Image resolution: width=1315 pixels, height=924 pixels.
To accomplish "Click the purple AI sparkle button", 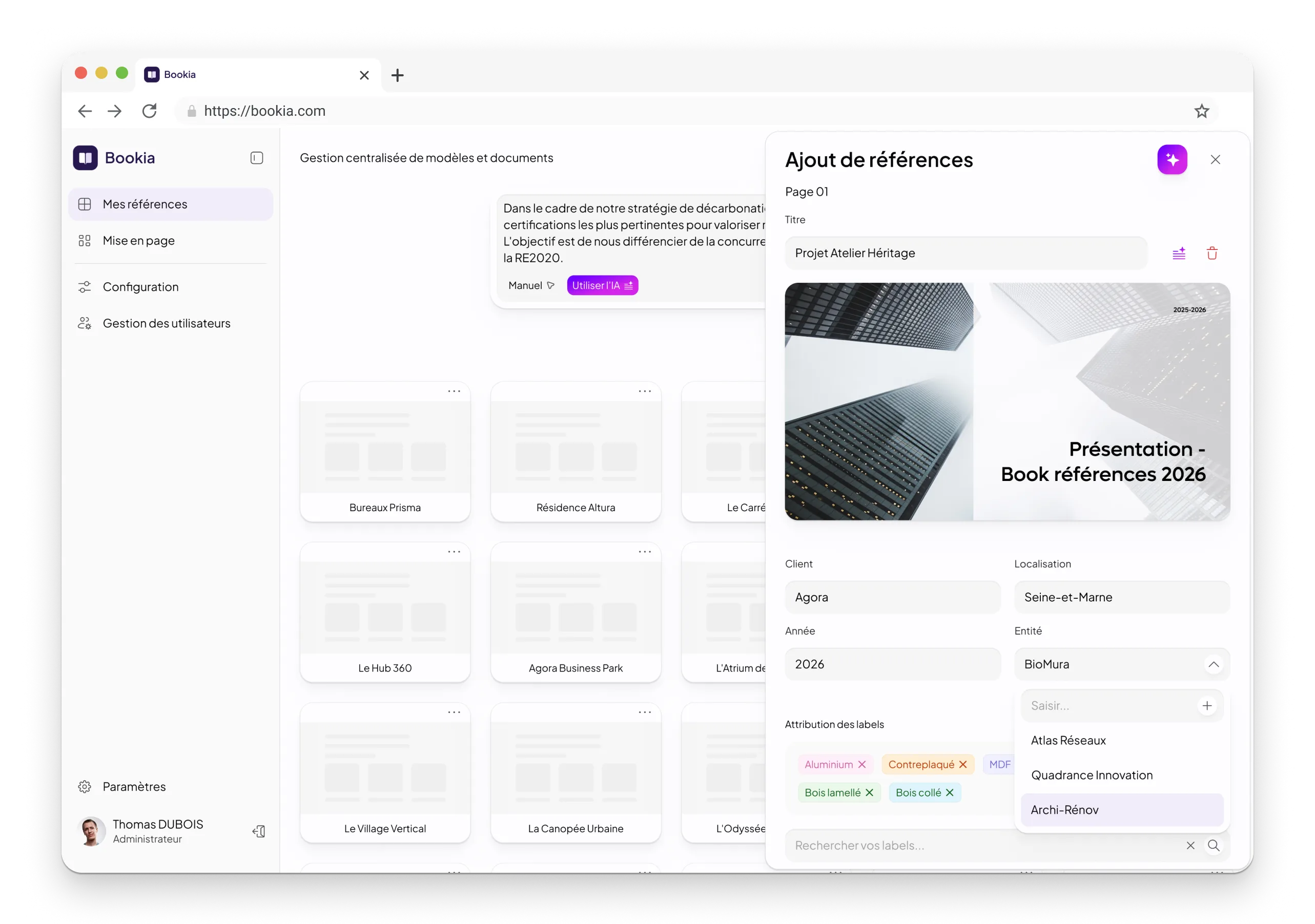I will (x=1172, y=159).
